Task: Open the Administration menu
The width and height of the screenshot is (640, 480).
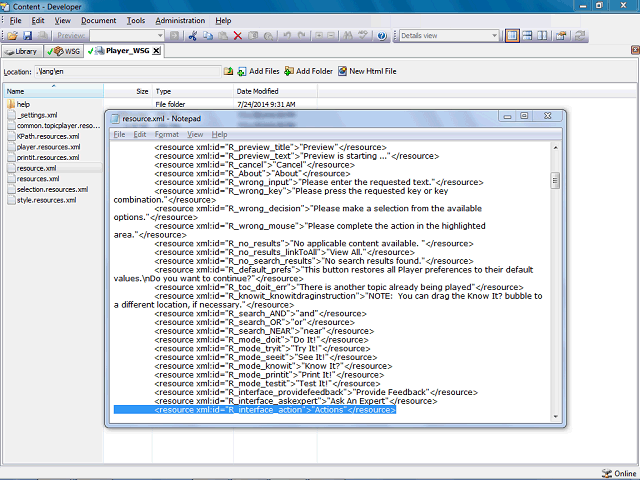Action: [180, 20]
